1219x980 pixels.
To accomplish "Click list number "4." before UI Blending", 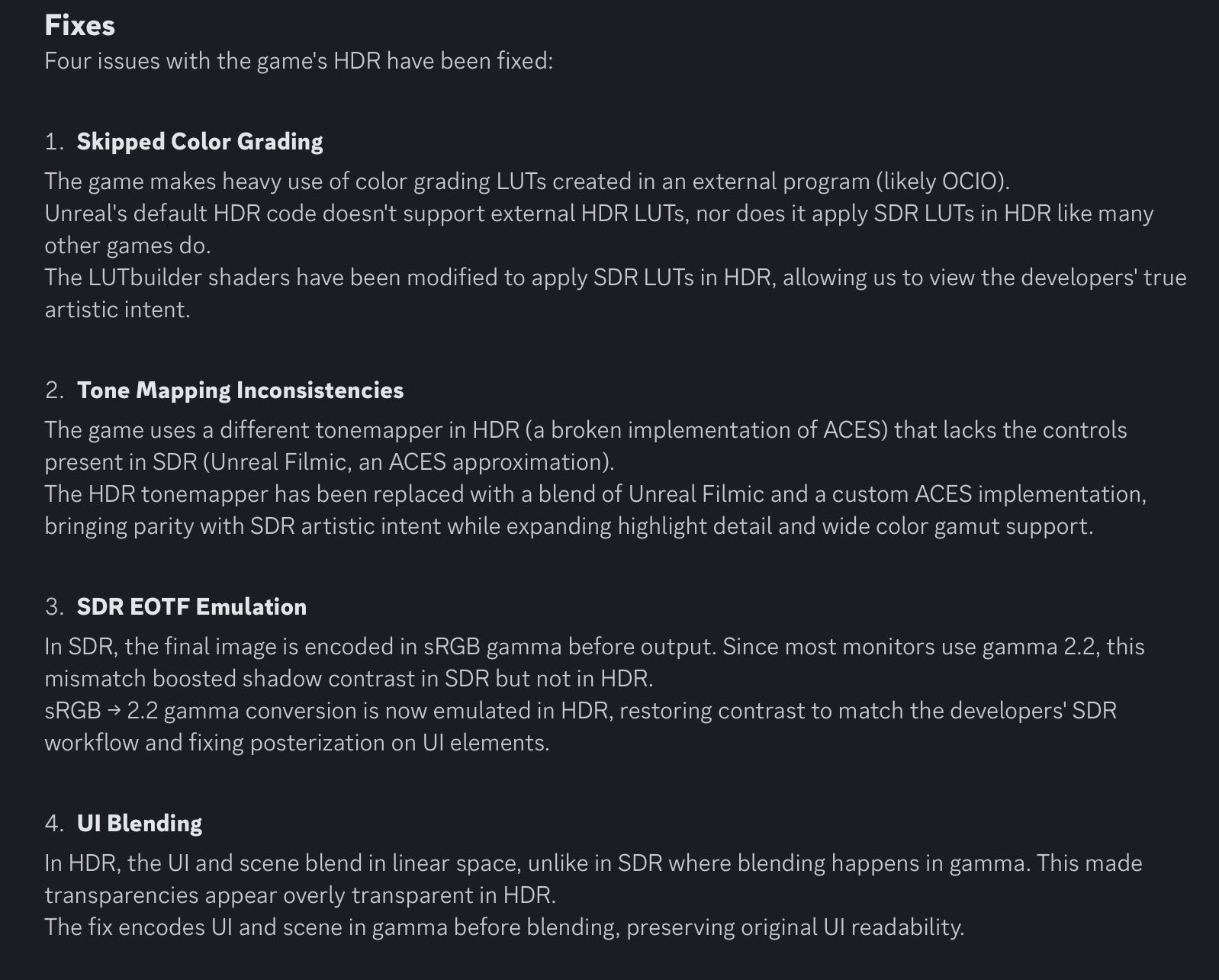I will click(x=54, y=824).
